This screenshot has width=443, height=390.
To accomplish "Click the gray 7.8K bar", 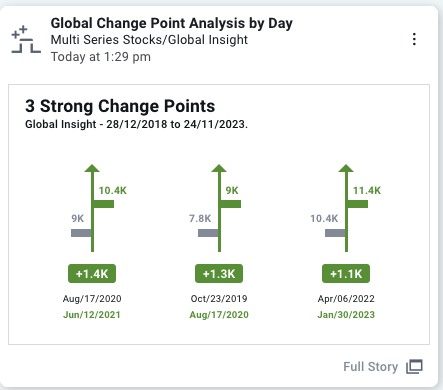I will tap(208, 233).
